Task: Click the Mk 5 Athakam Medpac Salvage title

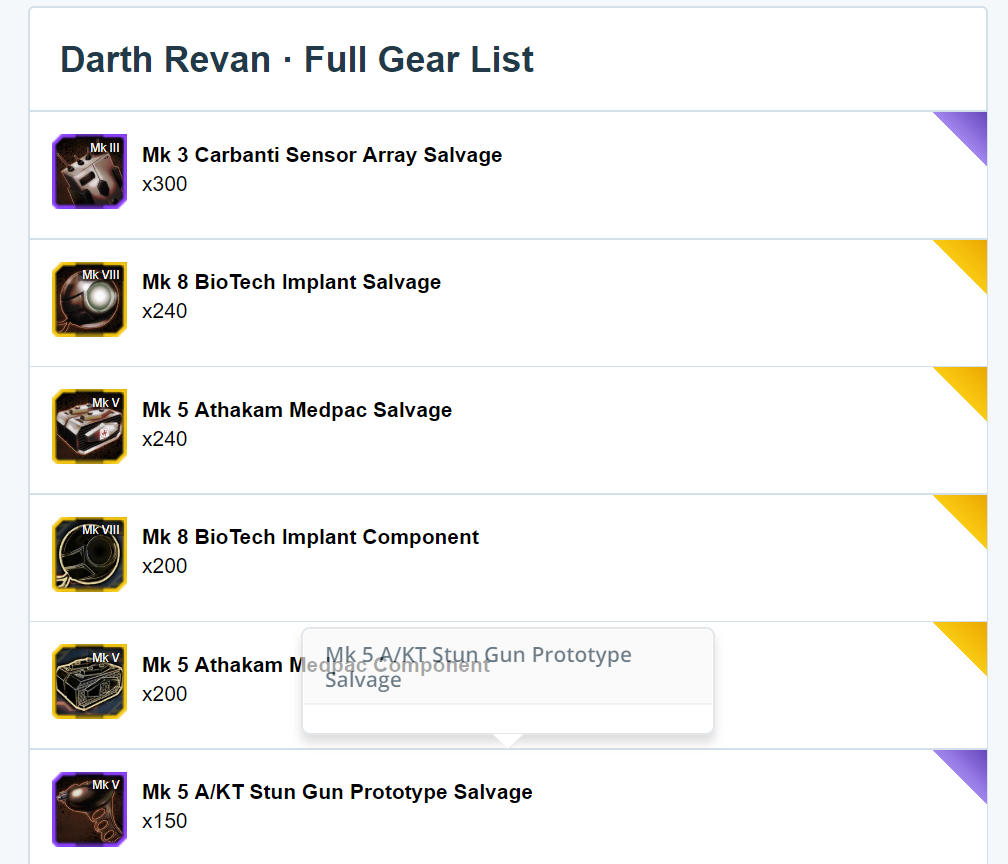Action: [297, 410]
